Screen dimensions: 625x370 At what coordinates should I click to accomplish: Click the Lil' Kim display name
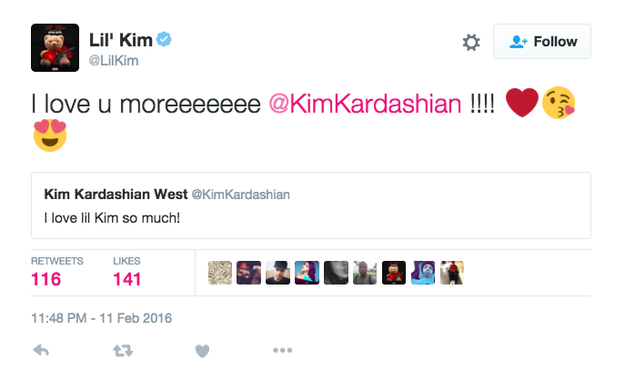[121, 40]
